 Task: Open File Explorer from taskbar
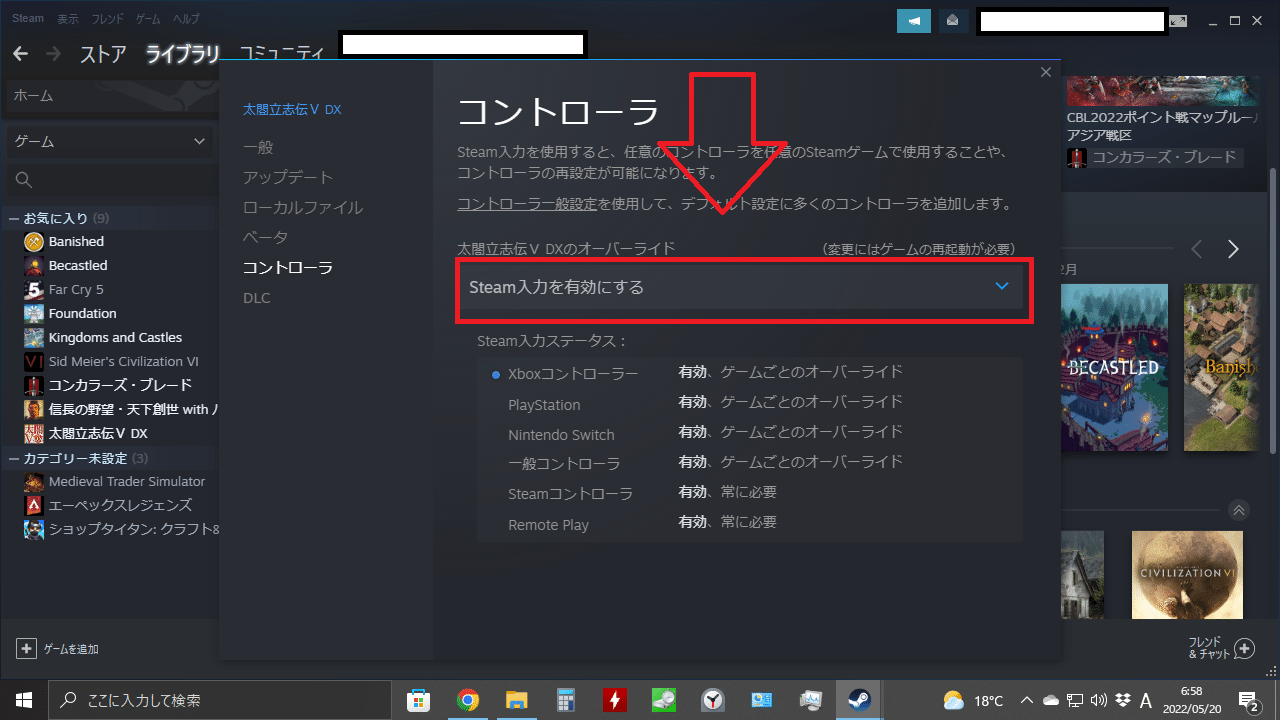(x=516, y=700)
